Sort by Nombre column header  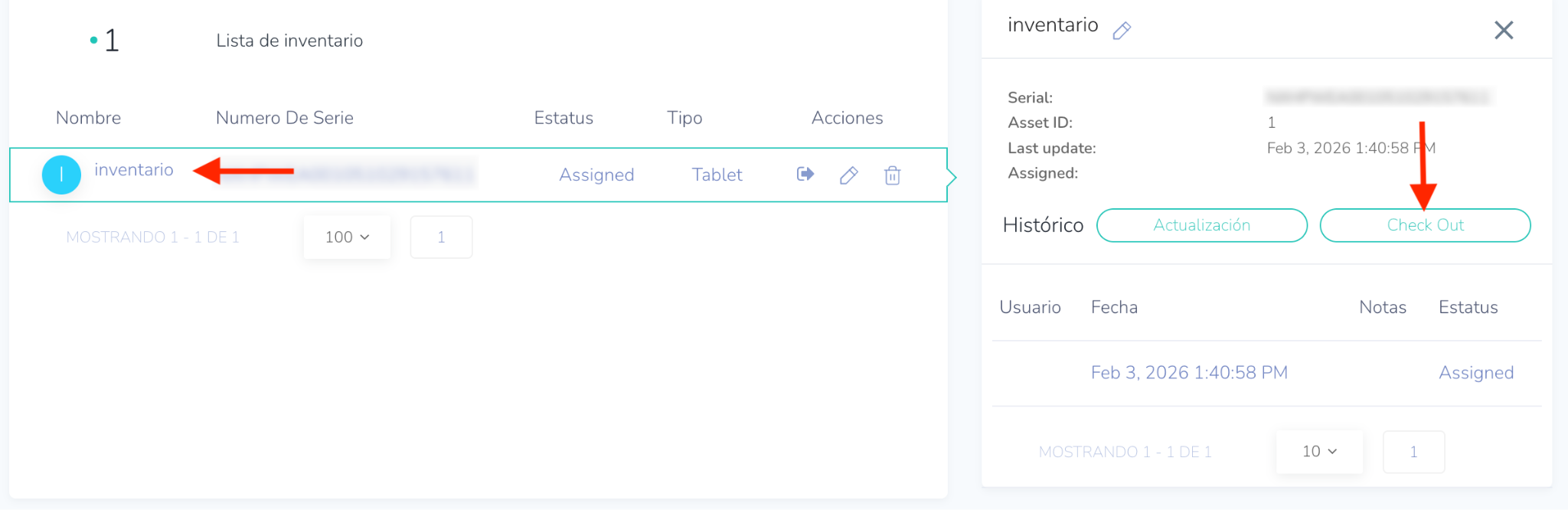pos(88,118)
